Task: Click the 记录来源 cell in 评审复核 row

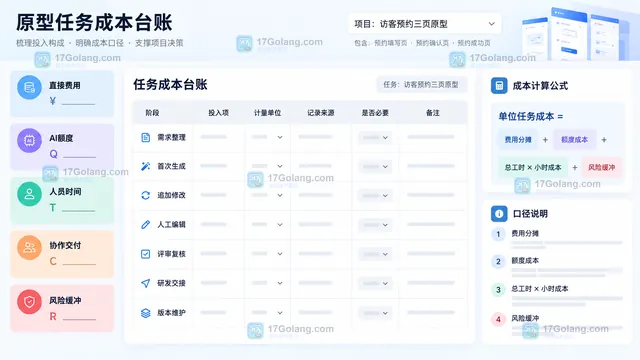Action: point(321,254)
